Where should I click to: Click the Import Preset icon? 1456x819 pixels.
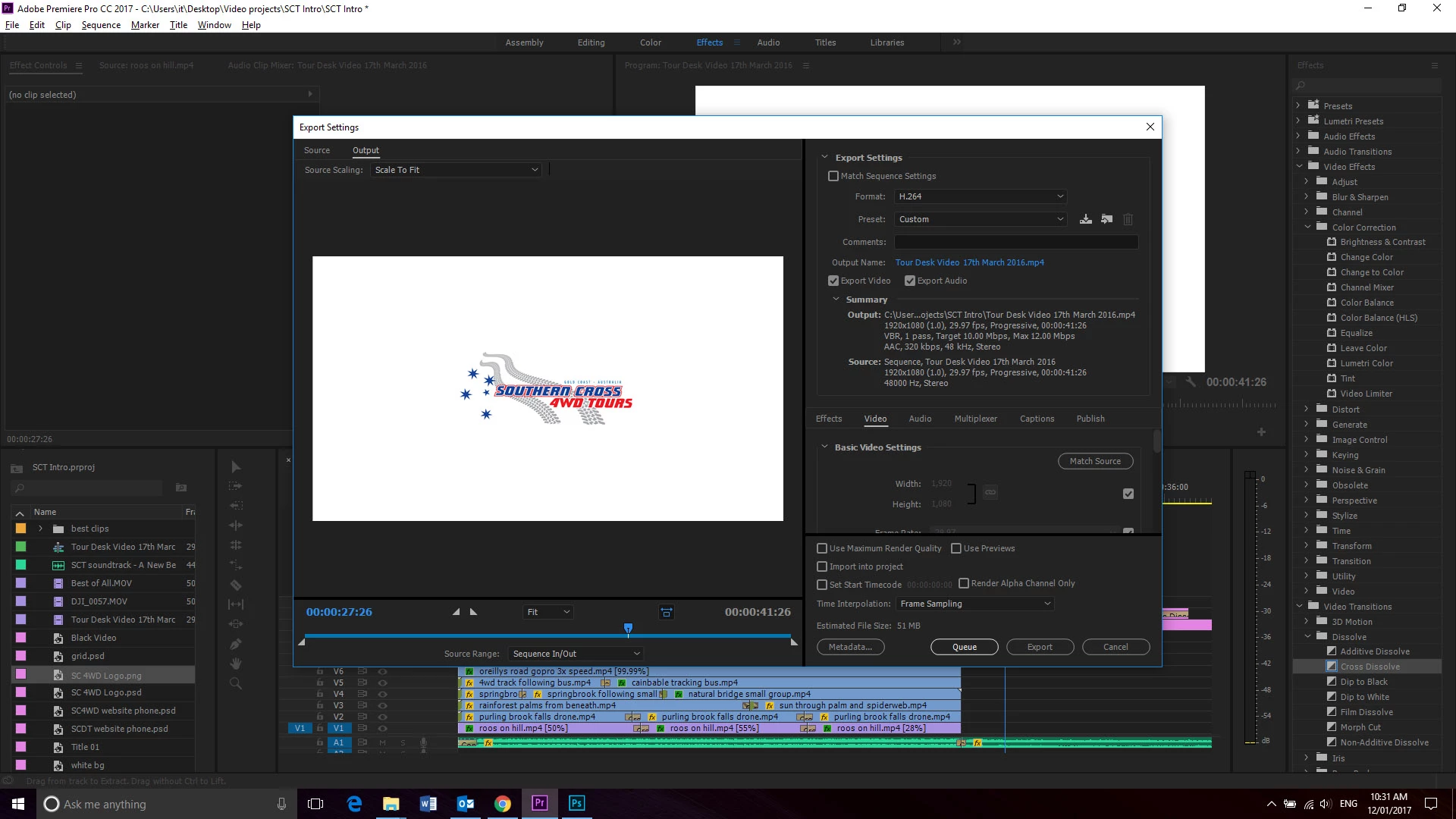click(1107, 219)
